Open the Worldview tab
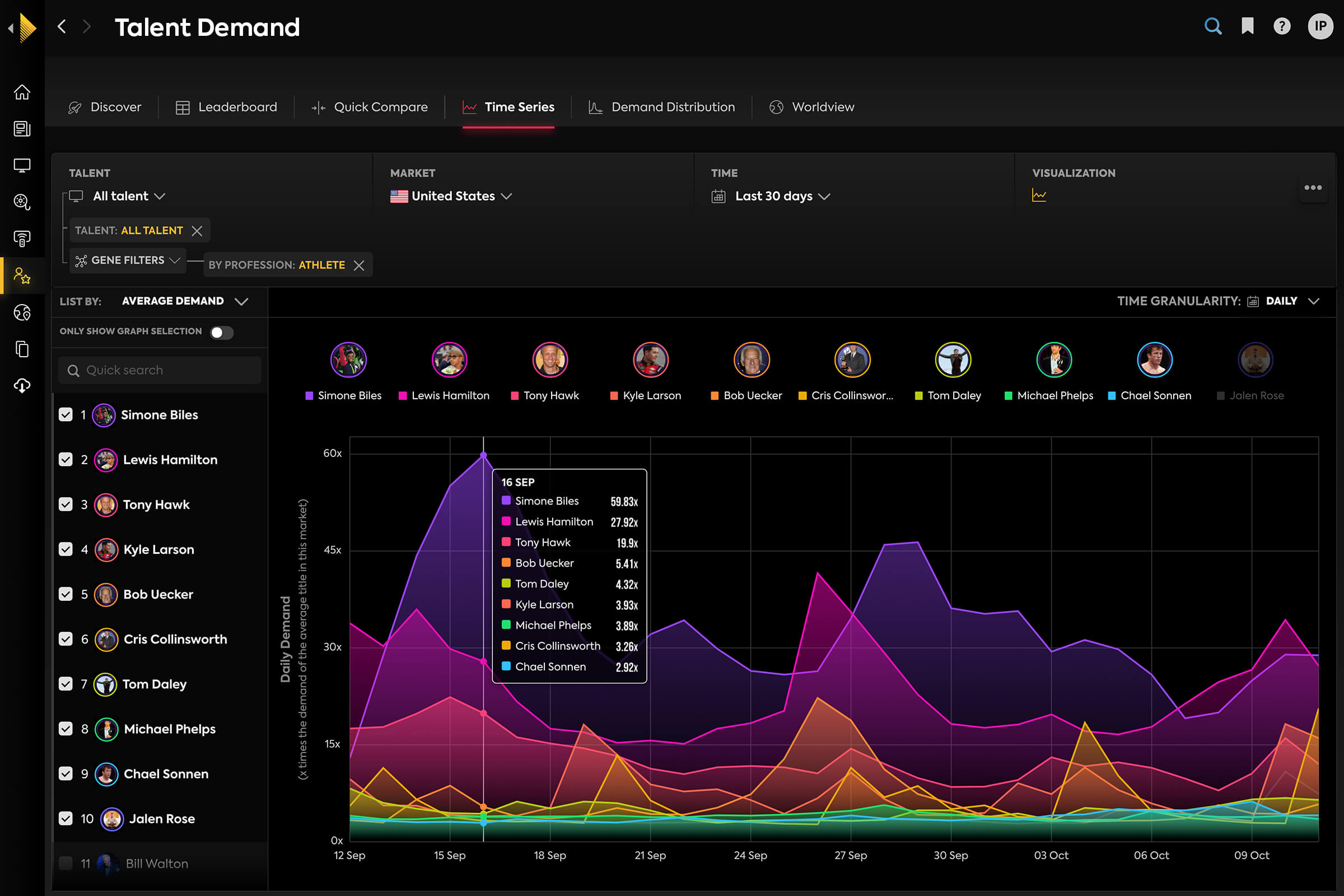This screenshot has width=1344, height=896. click(x=811, y=107)
